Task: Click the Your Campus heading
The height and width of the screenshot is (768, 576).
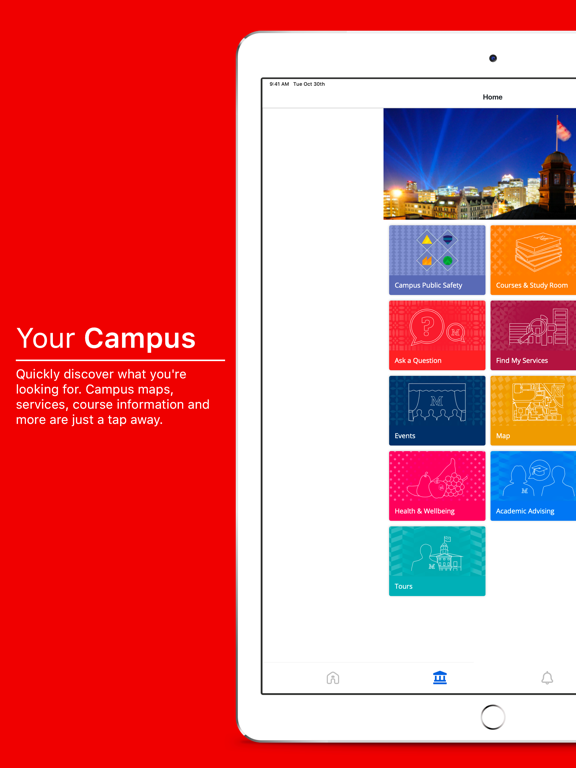Action: [106, 338]
